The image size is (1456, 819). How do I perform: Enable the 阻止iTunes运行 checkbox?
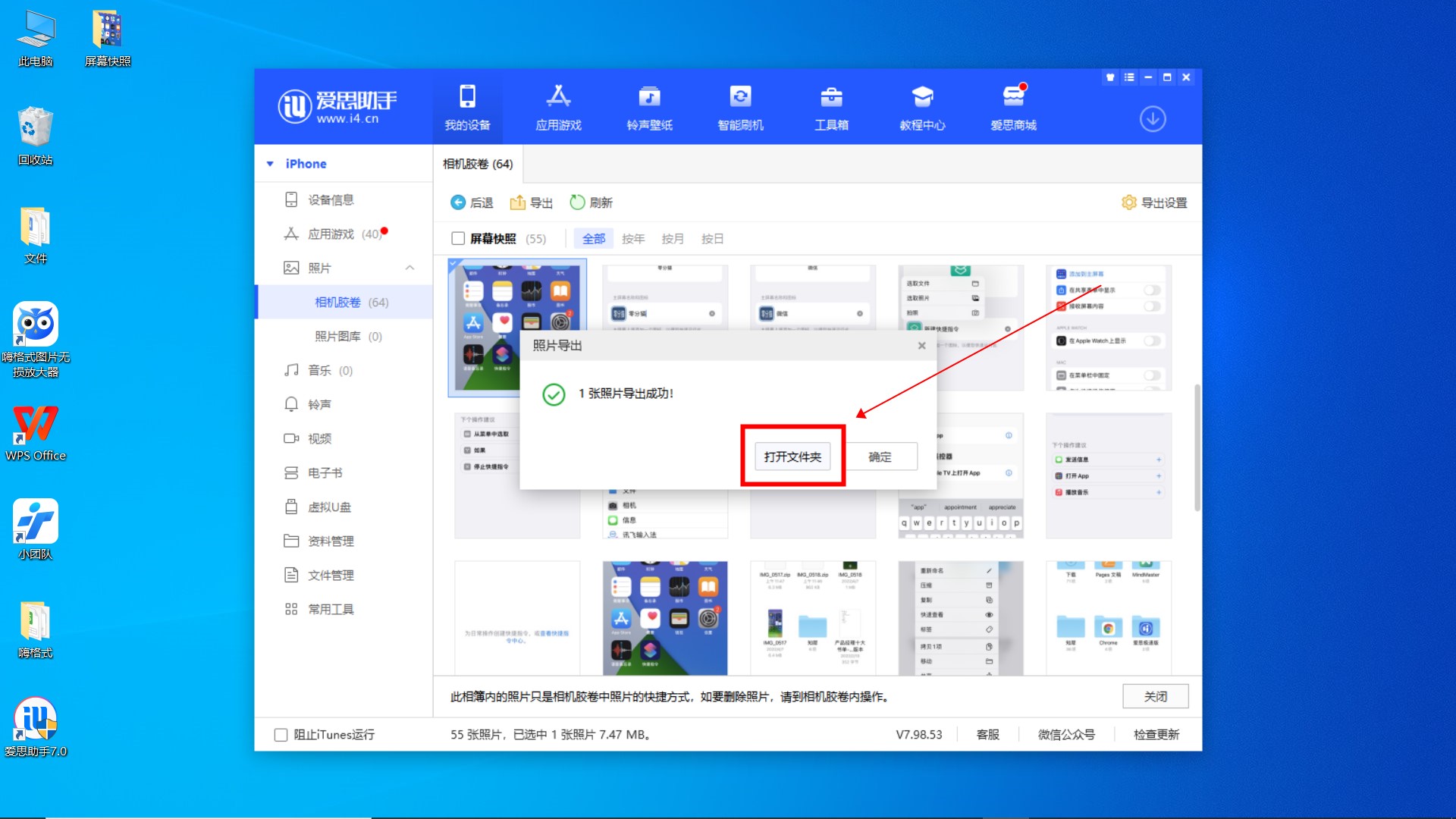click(x=281, y=734)
